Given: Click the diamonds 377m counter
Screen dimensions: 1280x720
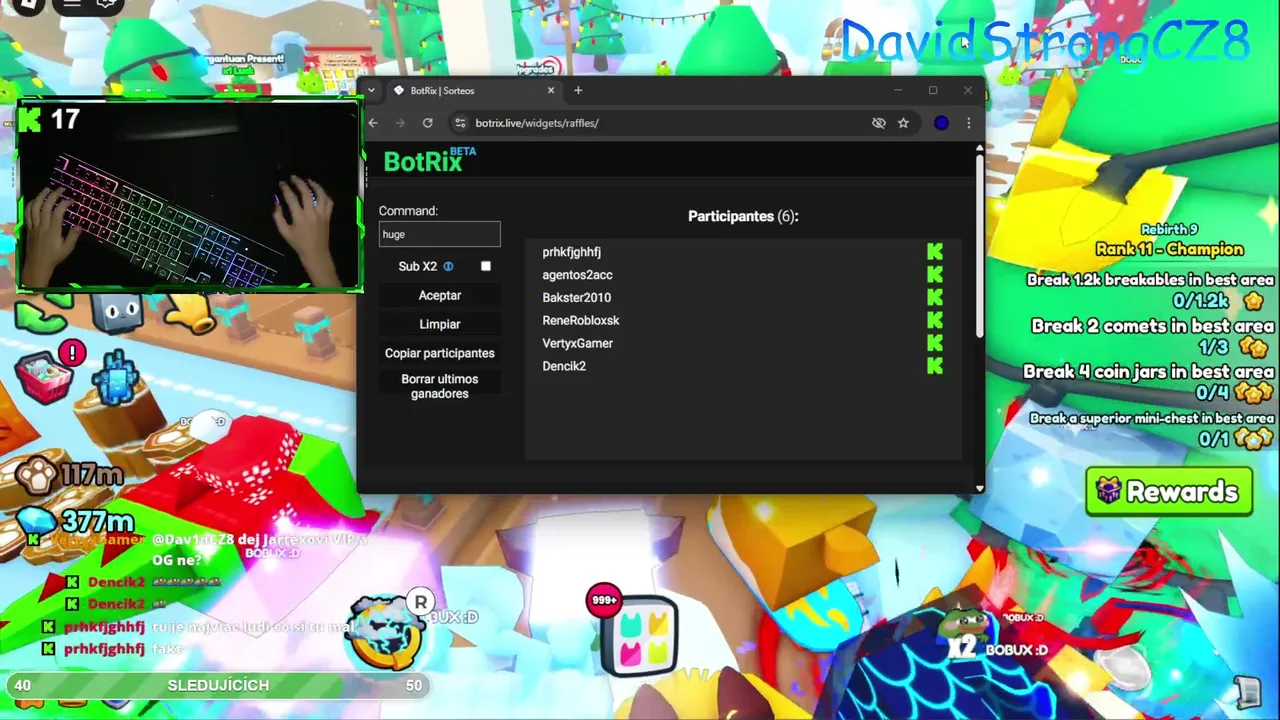Looking at the screenshot, I should pyautogui.click(x=78, y=521).
